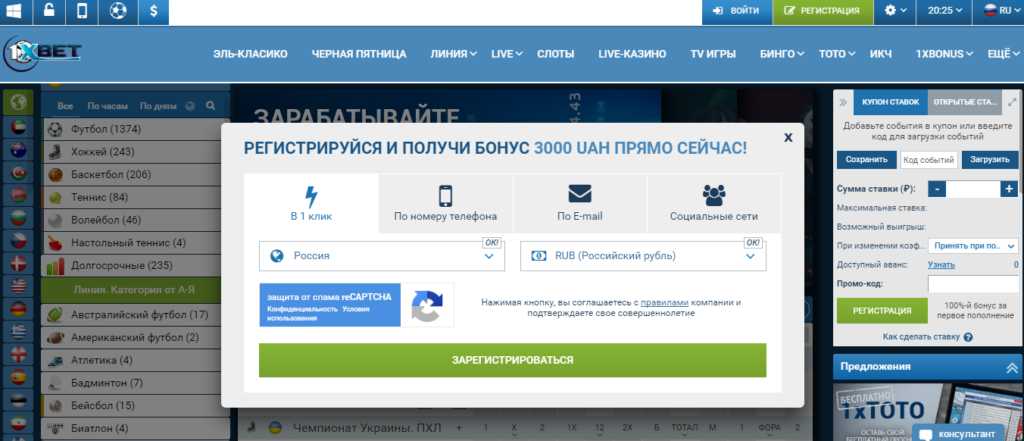The image size is (1024, 441).
Task: Click the Windows app icon in top bar
Action: click(14, 11)
